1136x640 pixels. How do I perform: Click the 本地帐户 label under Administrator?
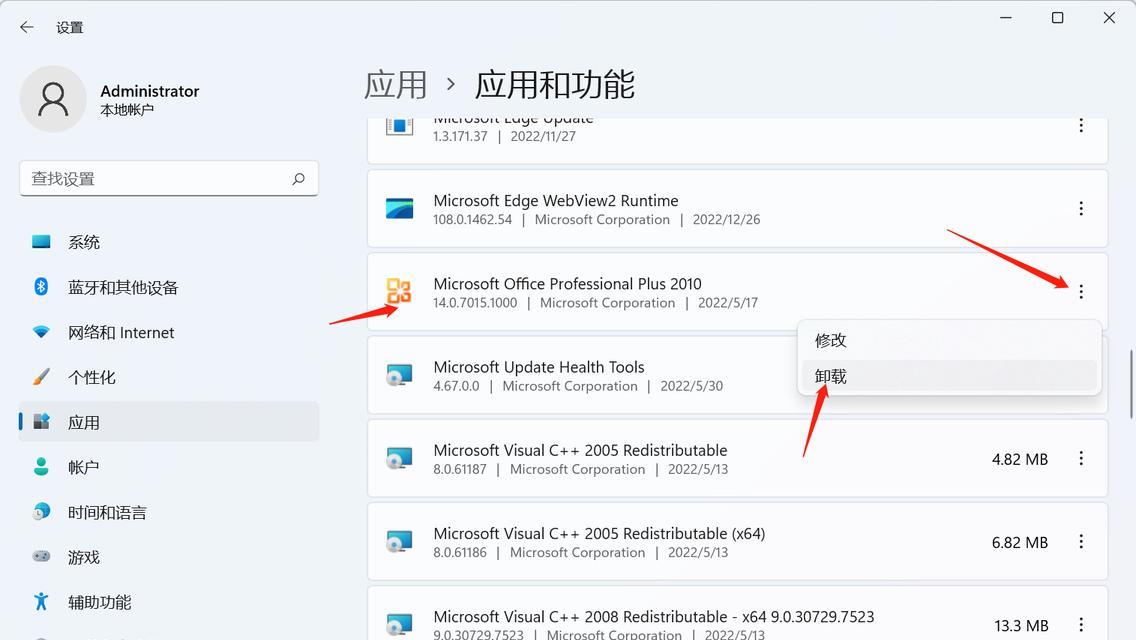tap(127, 110)
